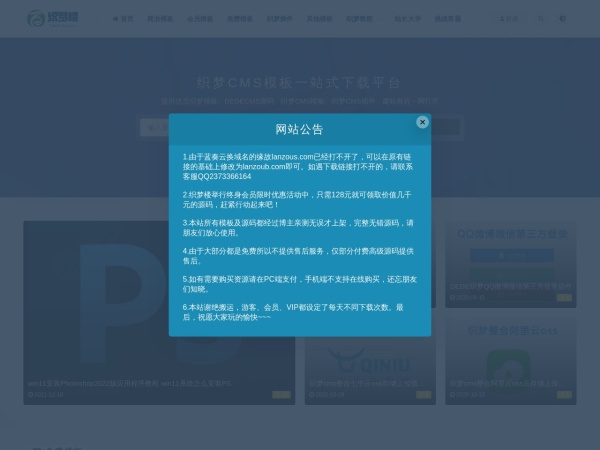Open the 站长大学 nav item
Viewport: 600px width, 450px height.
tap(408, 19)
